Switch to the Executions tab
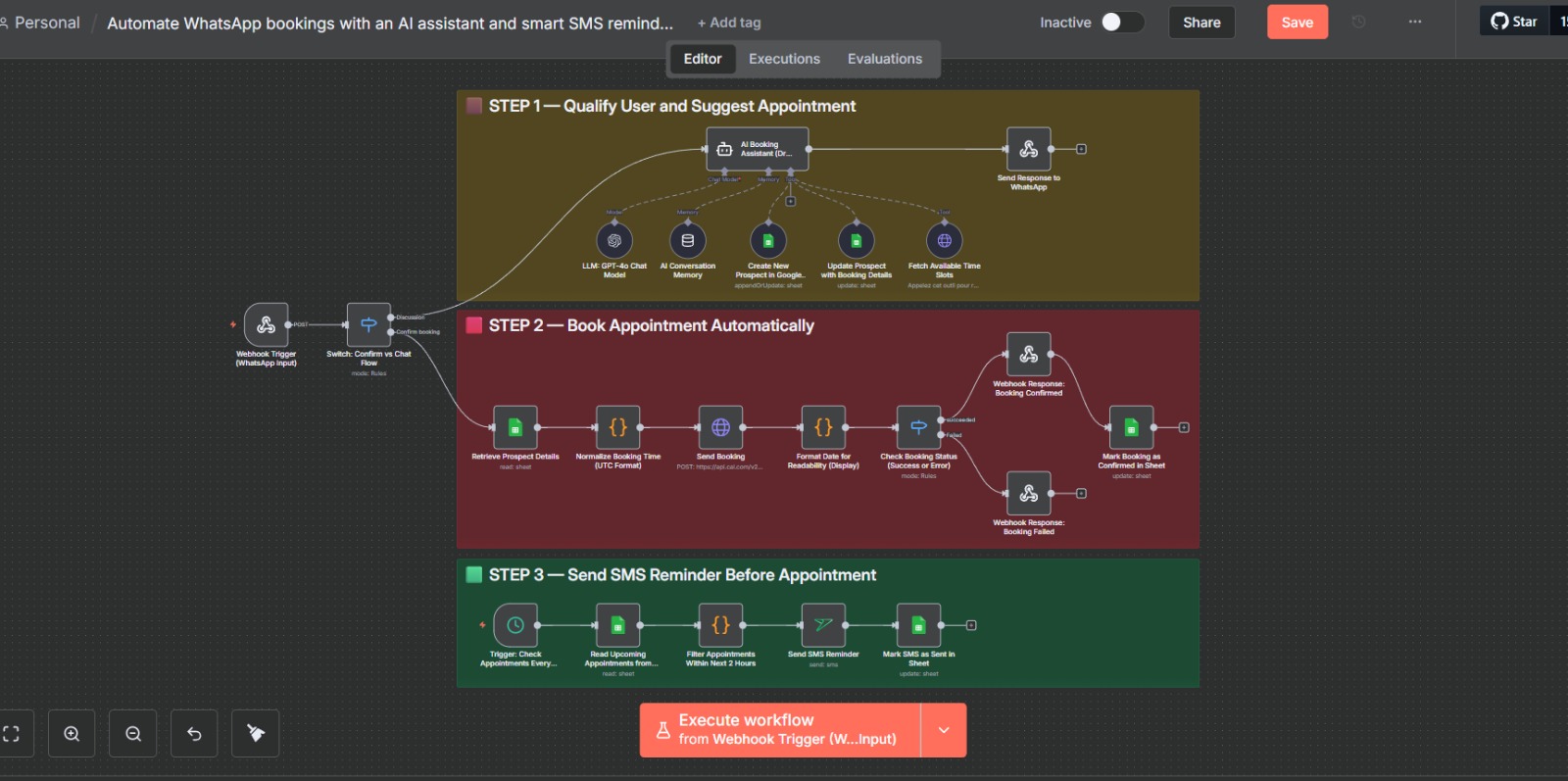The image size is (1568, 781). (x=784, y=59)
